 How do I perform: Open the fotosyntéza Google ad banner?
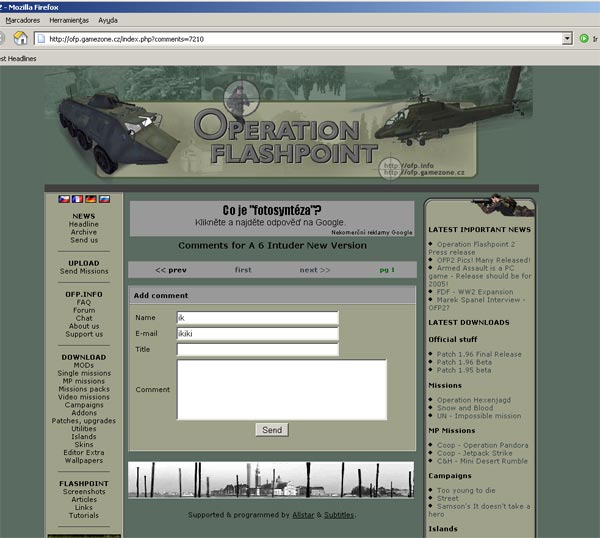[272, 218]
